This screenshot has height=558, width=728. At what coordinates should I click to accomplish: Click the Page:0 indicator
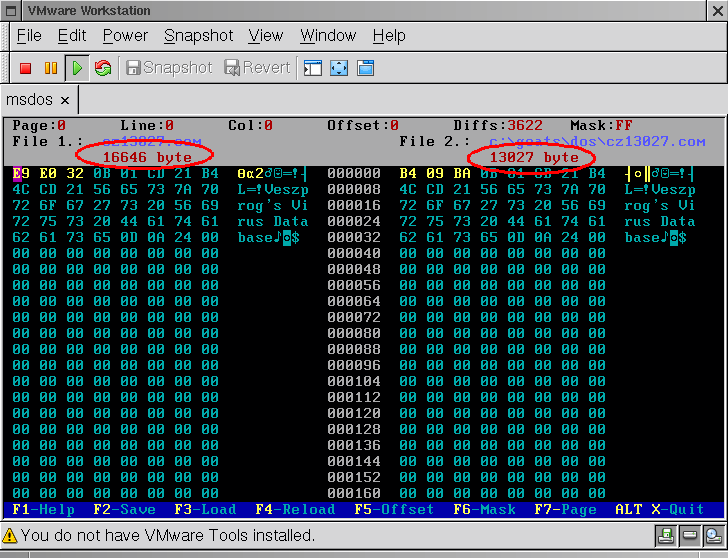coord(39,125)
